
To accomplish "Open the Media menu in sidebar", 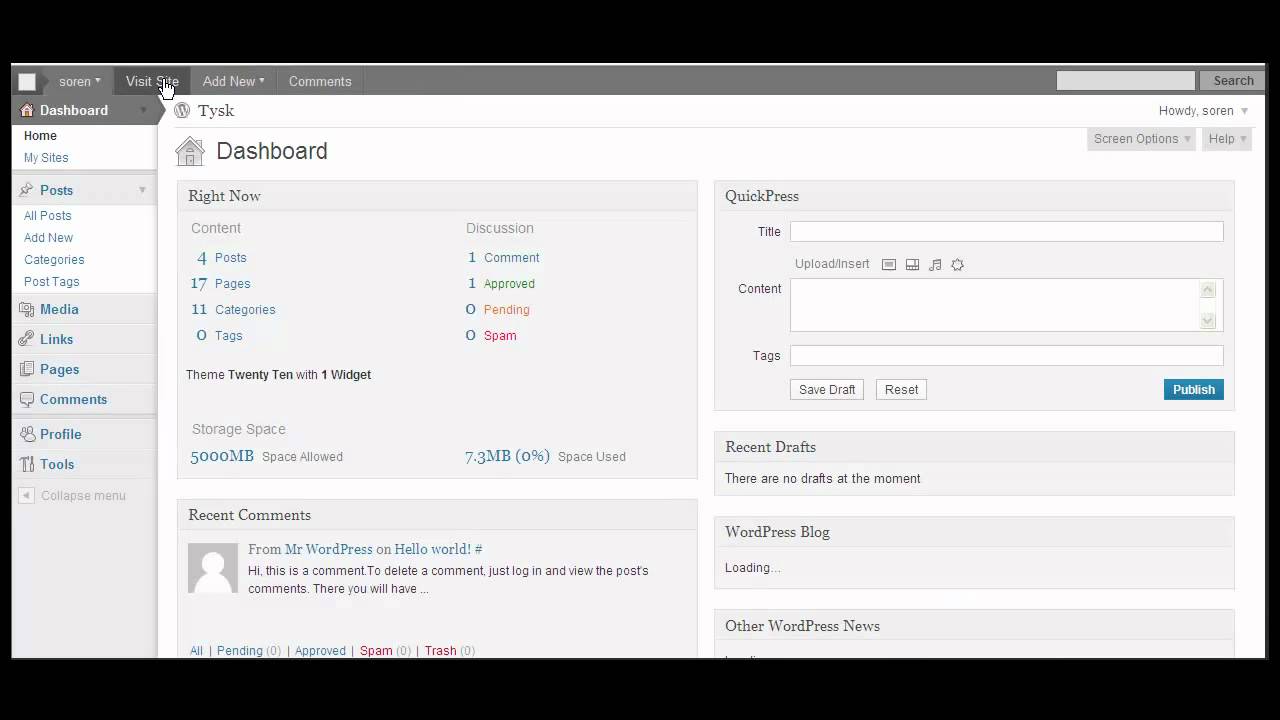I will tap(60, 310).
